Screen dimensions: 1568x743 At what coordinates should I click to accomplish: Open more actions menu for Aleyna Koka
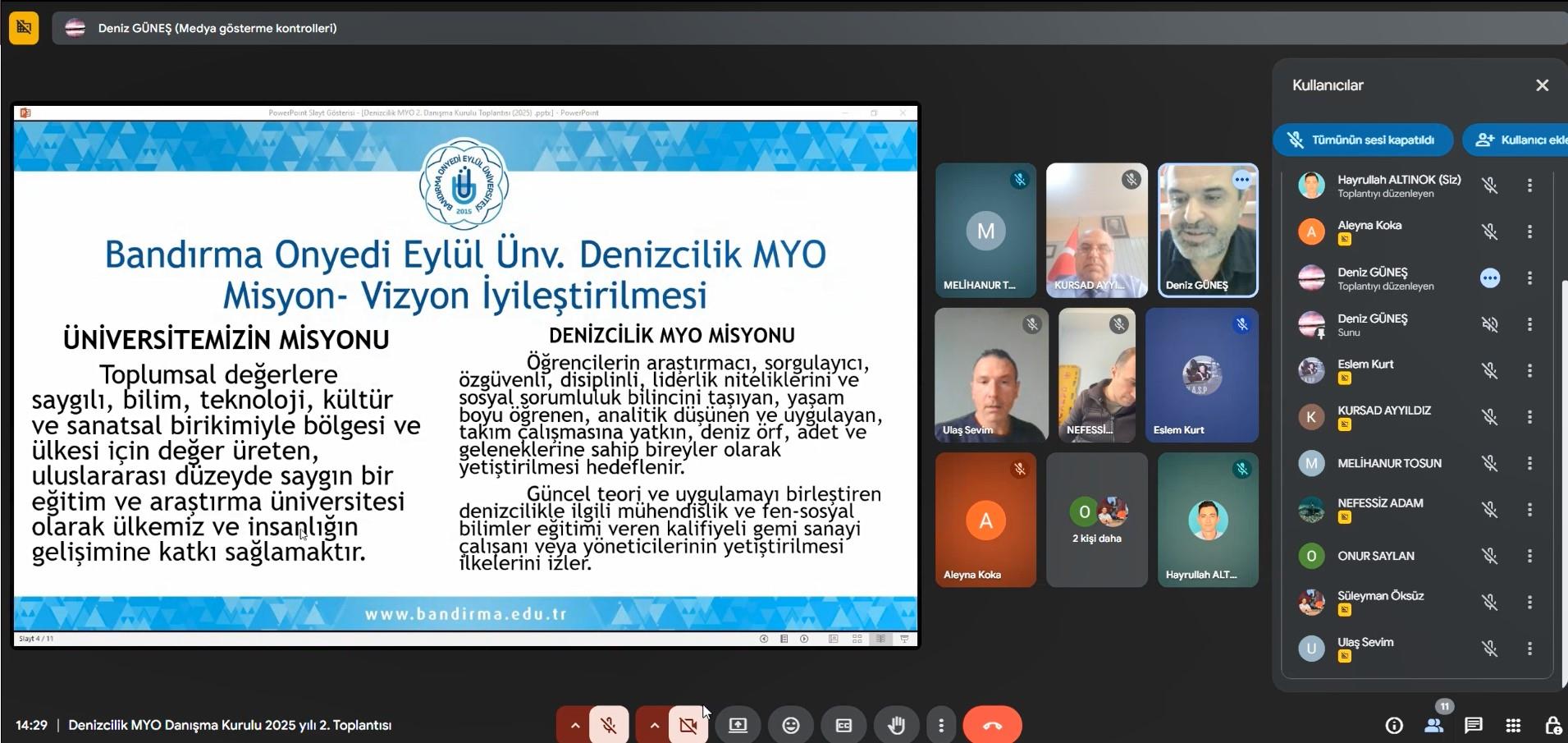1529,232
